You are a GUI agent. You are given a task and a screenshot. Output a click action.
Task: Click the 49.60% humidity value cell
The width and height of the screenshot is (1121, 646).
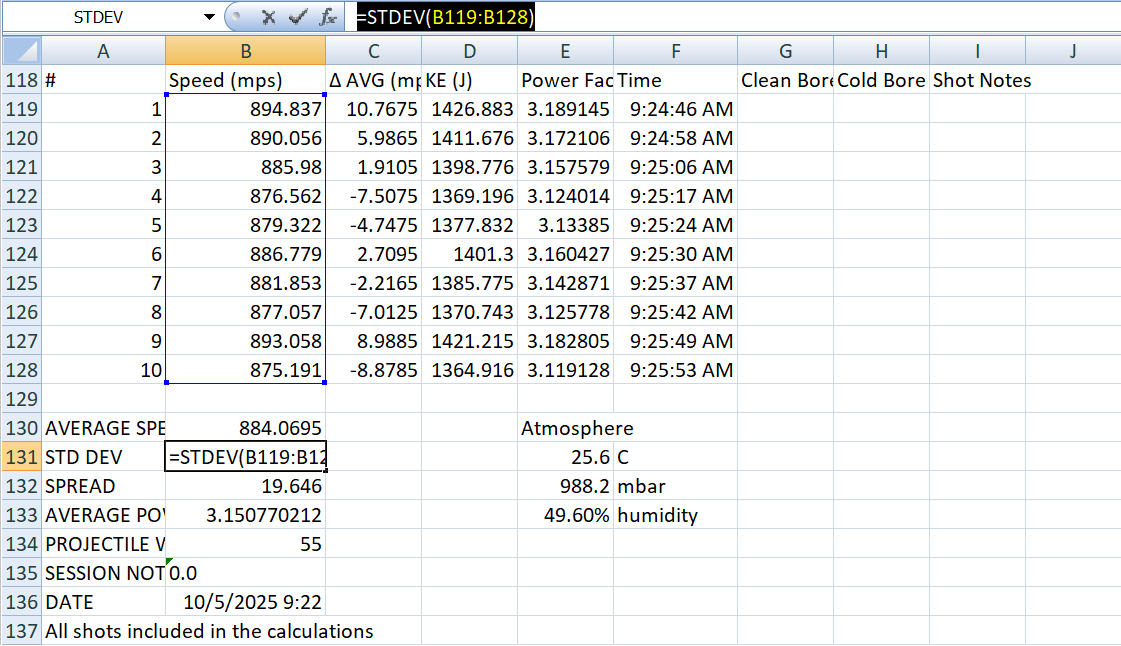tap(565, 515)
